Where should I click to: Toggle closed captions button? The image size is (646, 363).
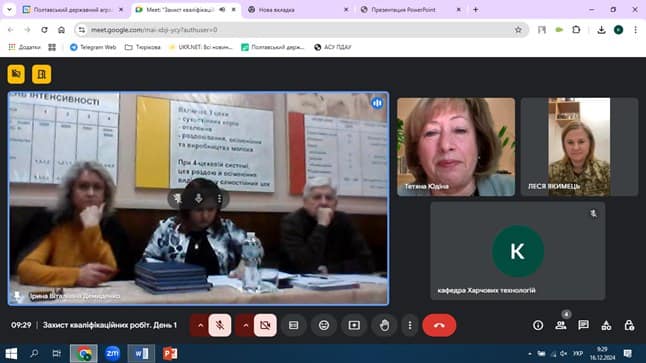coord(294,325)
